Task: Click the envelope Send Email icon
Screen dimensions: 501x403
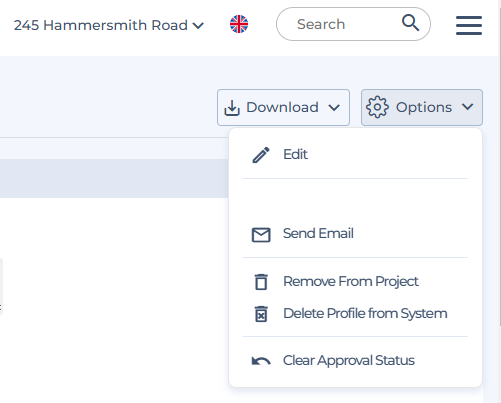Action: pyautogui.click(x=261, y=235)
